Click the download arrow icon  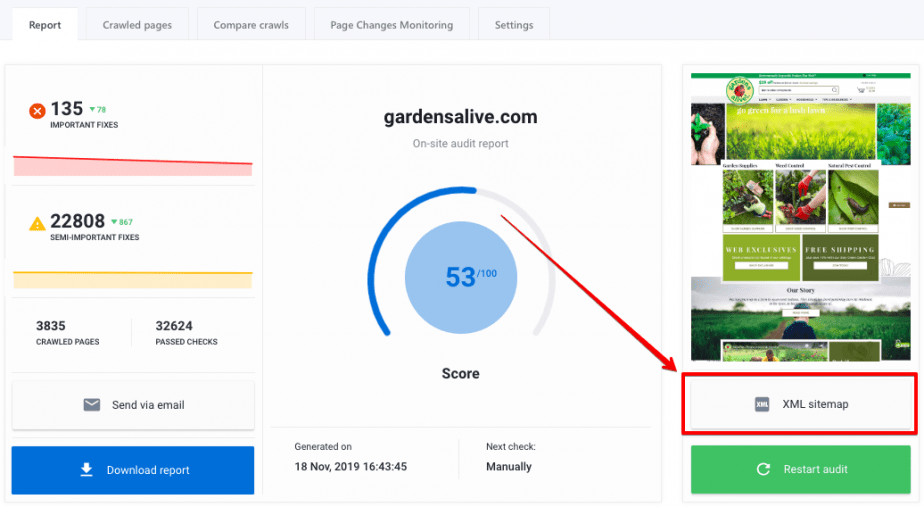[87, 469]
